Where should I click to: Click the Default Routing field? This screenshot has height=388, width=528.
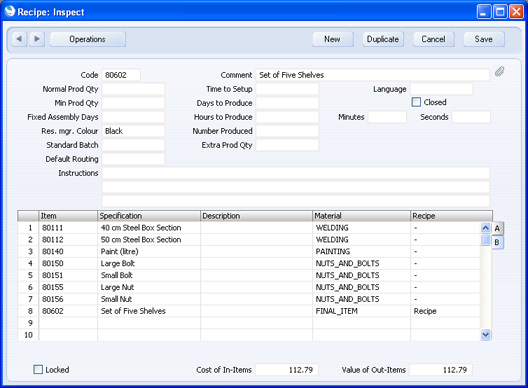pyautogui.click(x=133, y=159)
